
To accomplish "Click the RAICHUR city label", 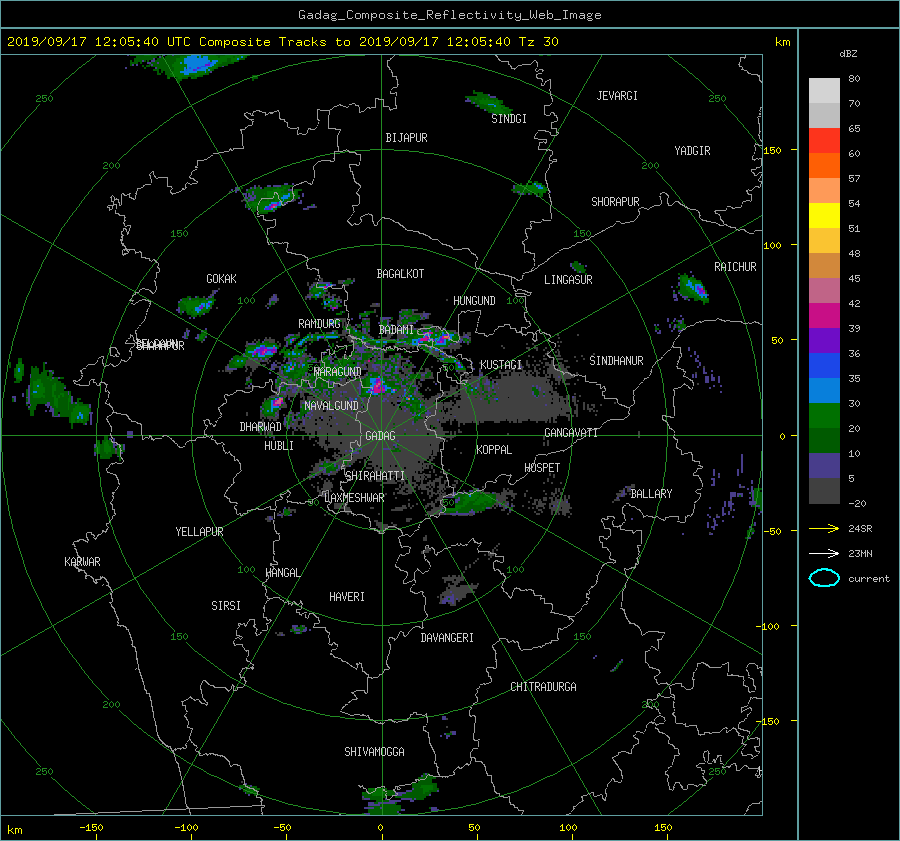I will [x=735, y=267].
